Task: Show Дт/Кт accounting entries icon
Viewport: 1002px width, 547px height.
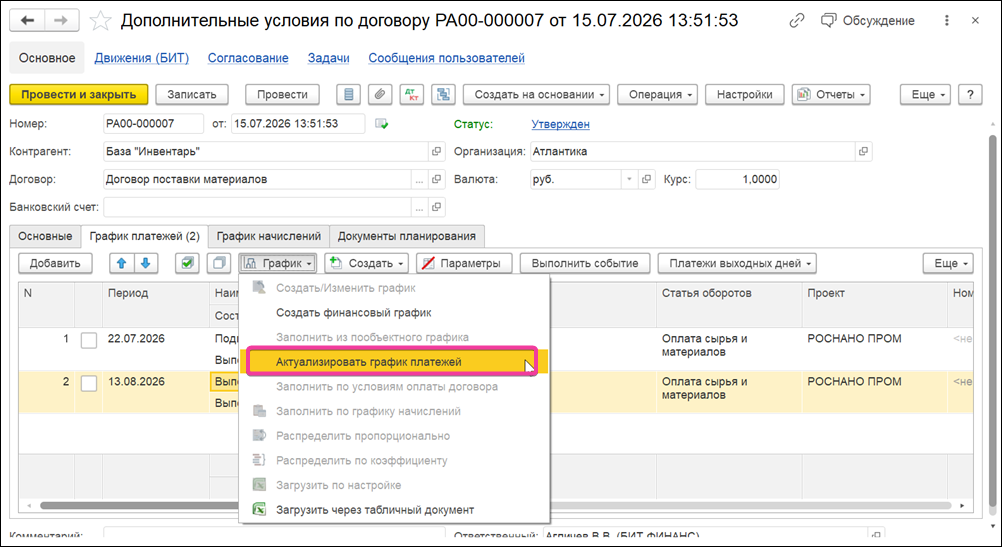Action: coord(412,95)
